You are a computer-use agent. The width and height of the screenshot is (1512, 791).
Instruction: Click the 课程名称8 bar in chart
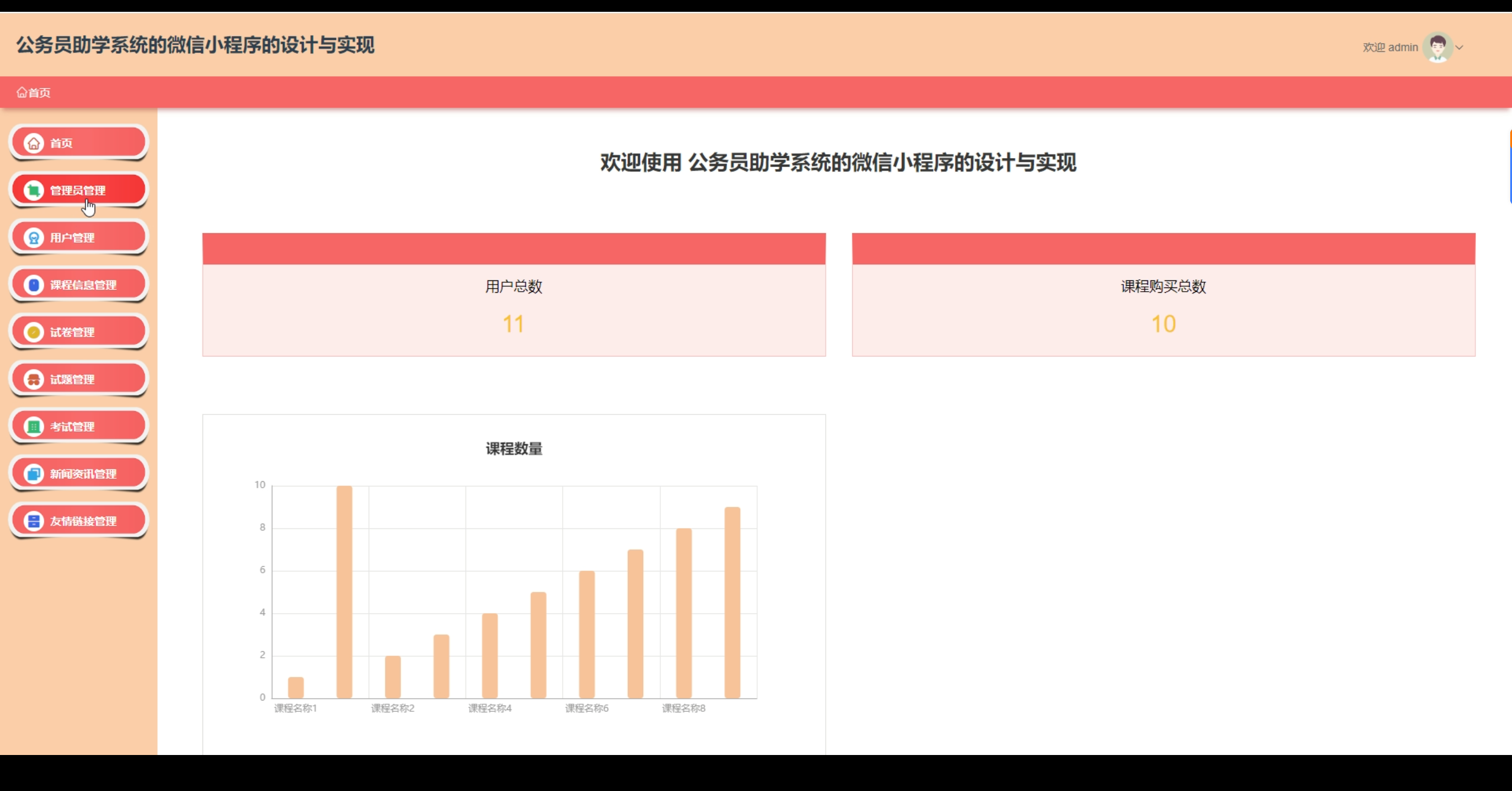coord(683,613)
